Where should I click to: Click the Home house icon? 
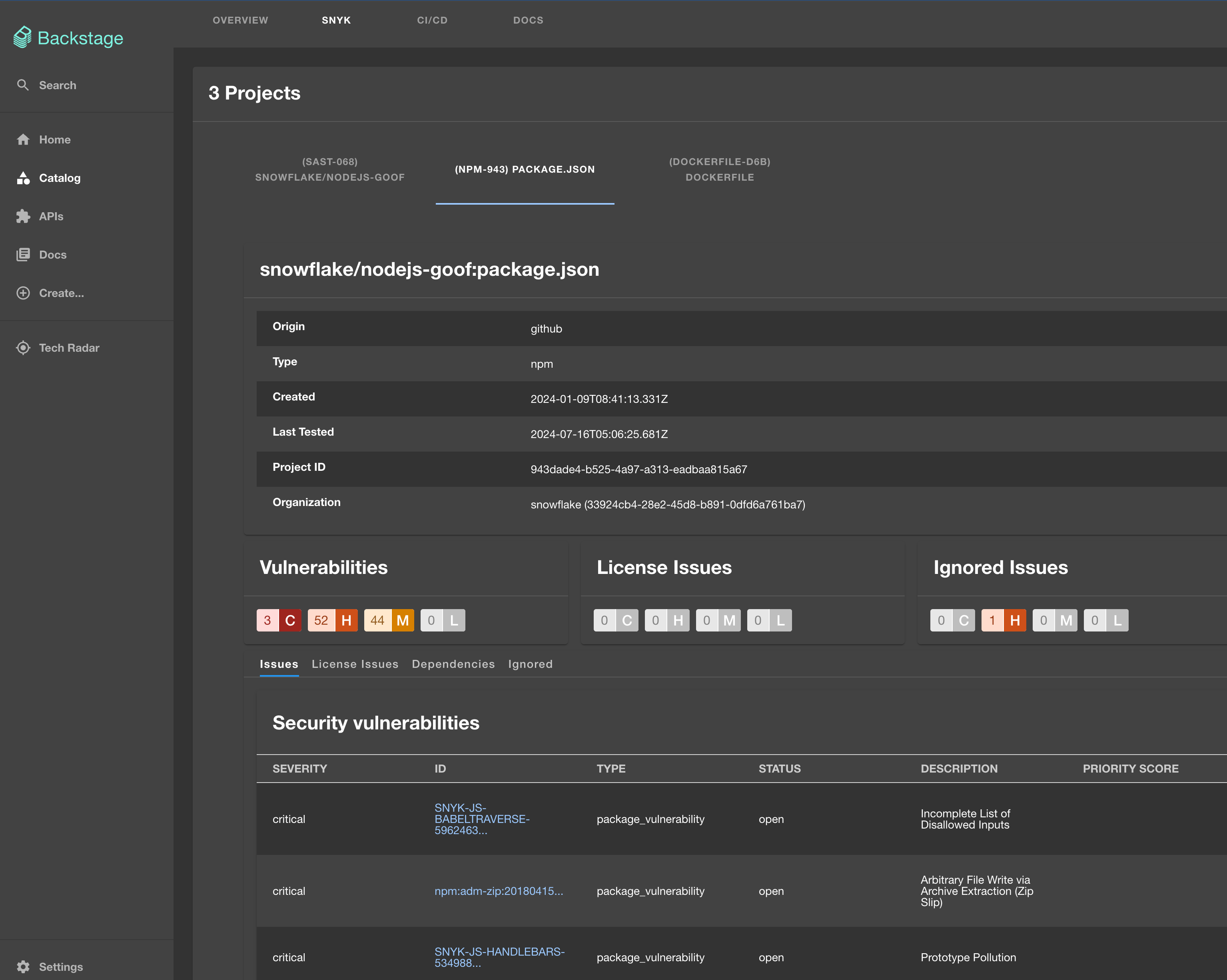[x=23, y=140]
